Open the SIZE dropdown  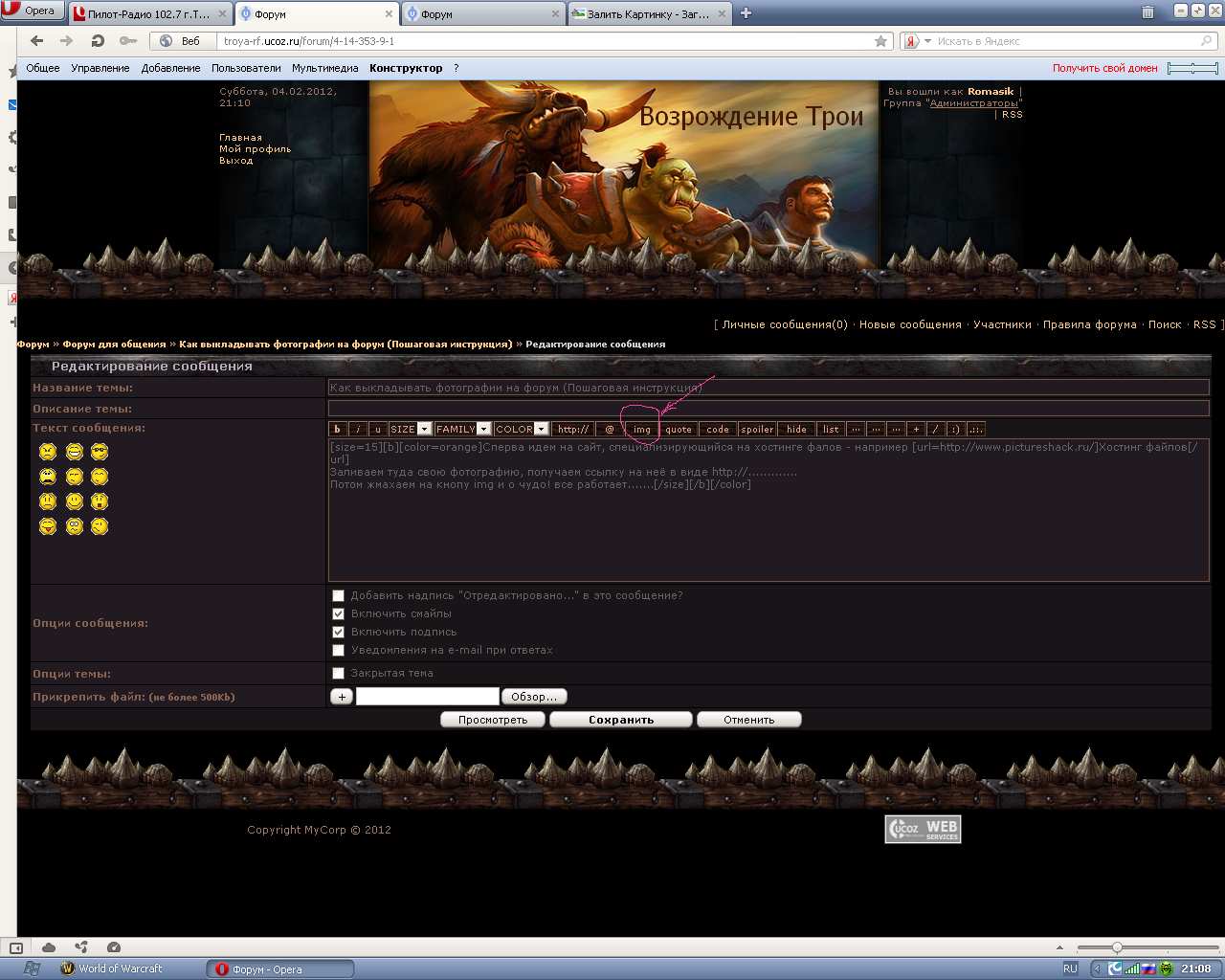411,430
